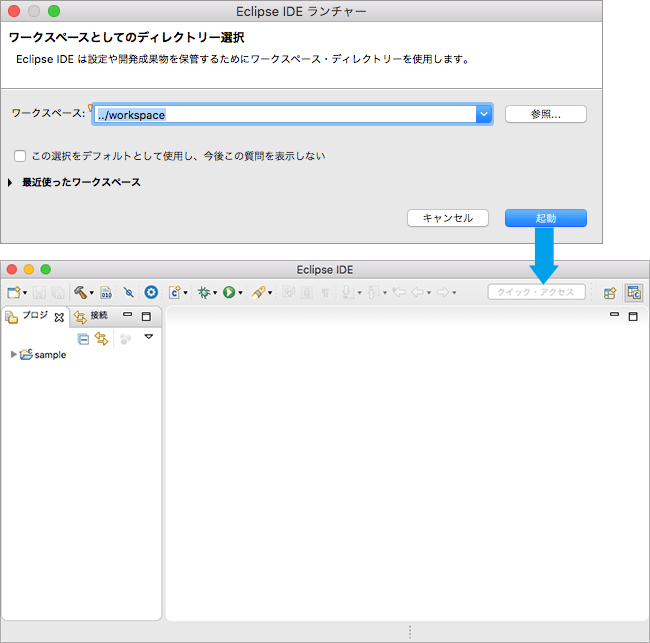The image size is (650, 643).
Task: Focus the Quick Access search field
Action: click(x=536, y=292)
